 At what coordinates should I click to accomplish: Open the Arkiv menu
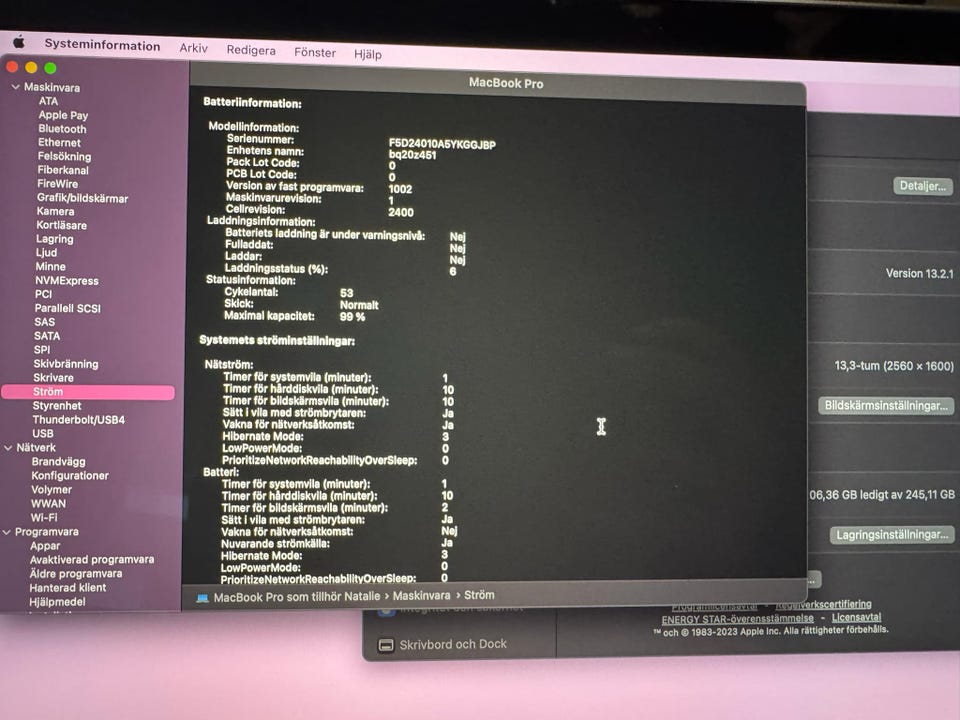click(x=193, y=48)
